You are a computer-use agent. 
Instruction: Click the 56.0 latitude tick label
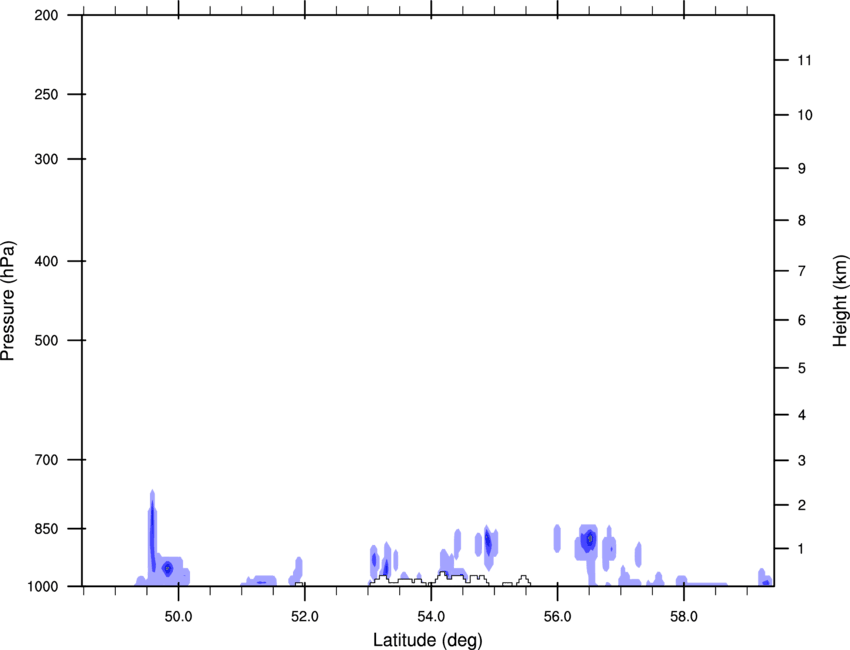tap(557, 617)
